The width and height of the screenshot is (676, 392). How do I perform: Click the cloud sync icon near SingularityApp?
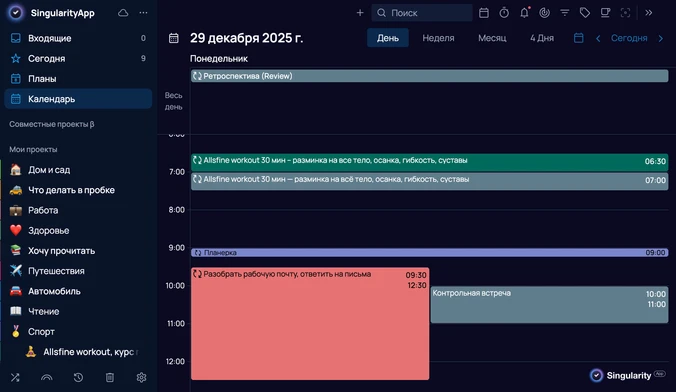tap(123, 13)
